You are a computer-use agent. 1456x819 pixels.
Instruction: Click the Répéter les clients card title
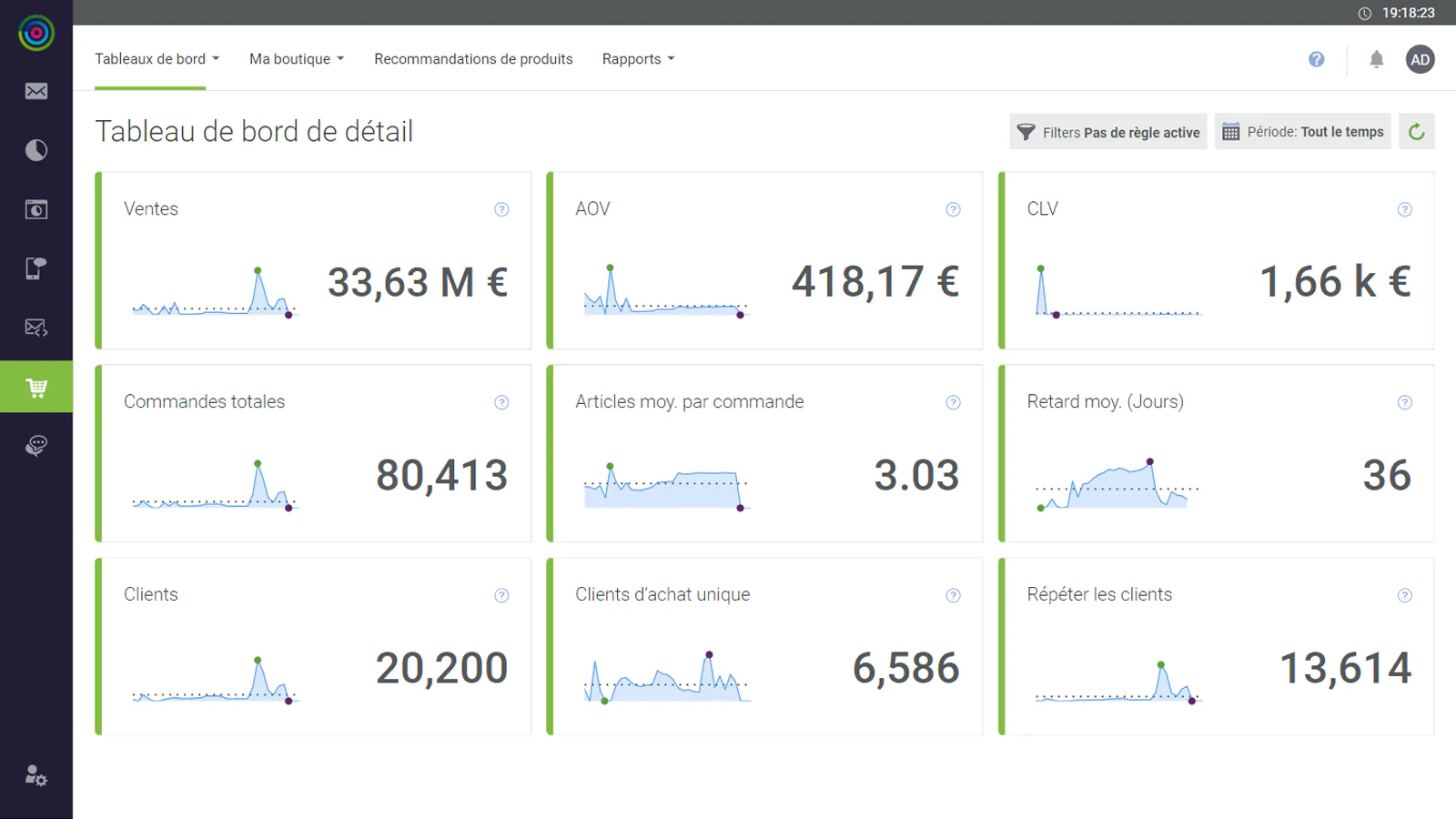pyautogui.click(x=1099, y=595)
